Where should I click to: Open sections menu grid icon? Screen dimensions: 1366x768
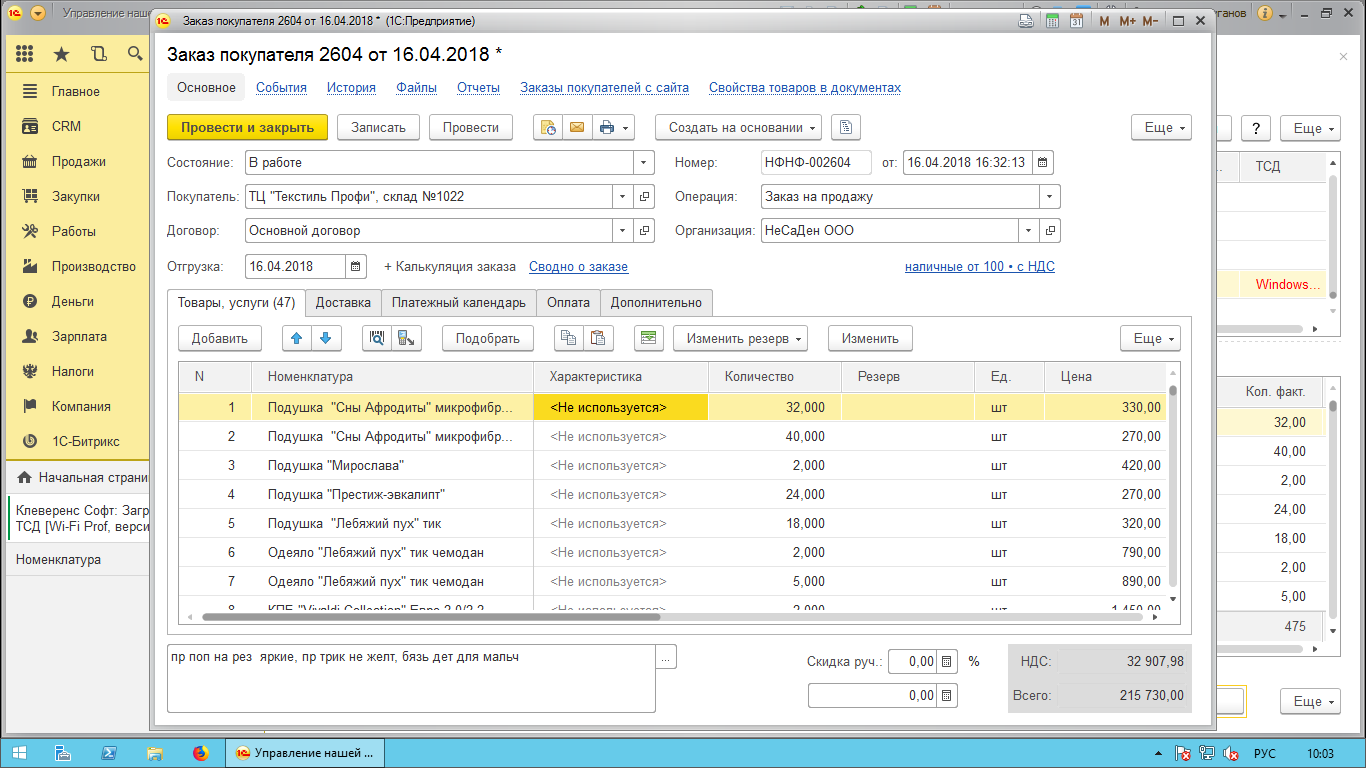(25, 54)
